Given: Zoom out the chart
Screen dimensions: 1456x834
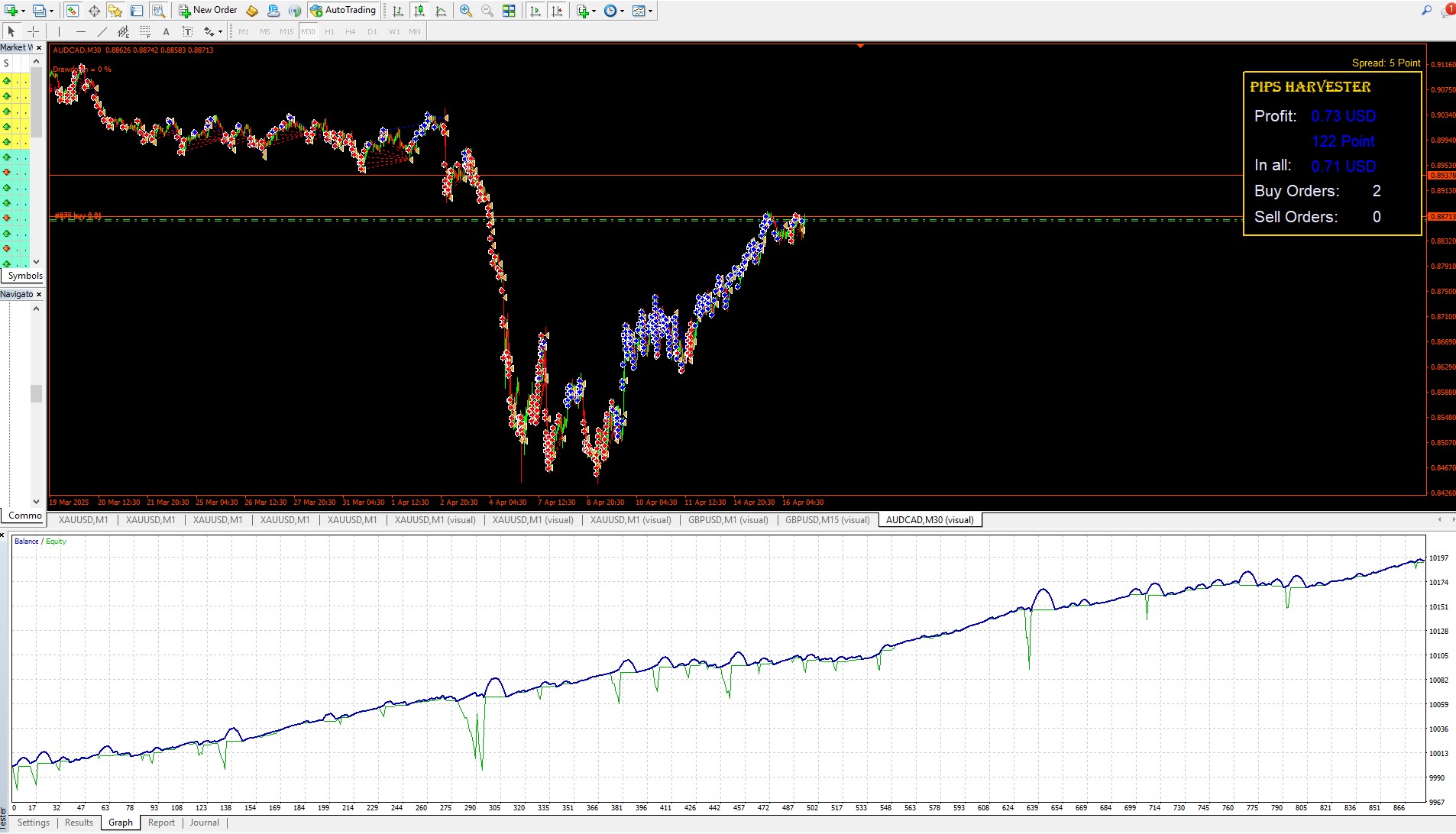Looking at the screenshot, I should (x=487, y=11).
